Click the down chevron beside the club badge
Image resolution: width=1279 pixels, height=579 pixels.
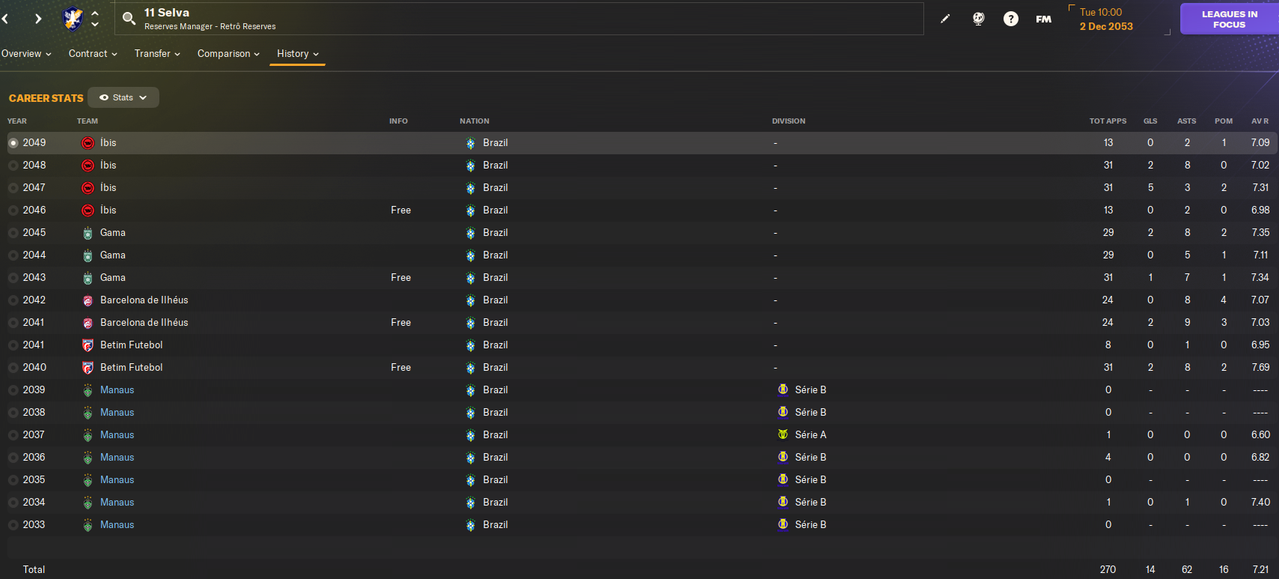click(x=94, y=24)
